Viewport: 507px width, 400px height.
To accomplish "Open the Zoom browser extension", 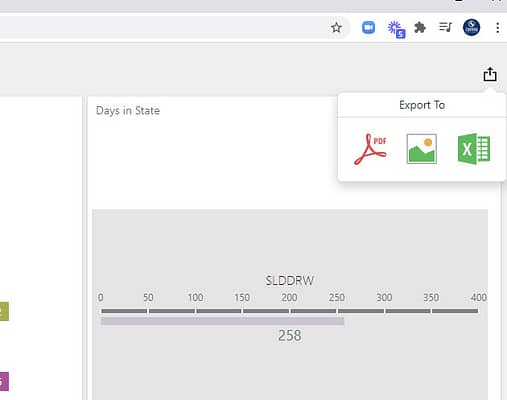I will (368, 28).
